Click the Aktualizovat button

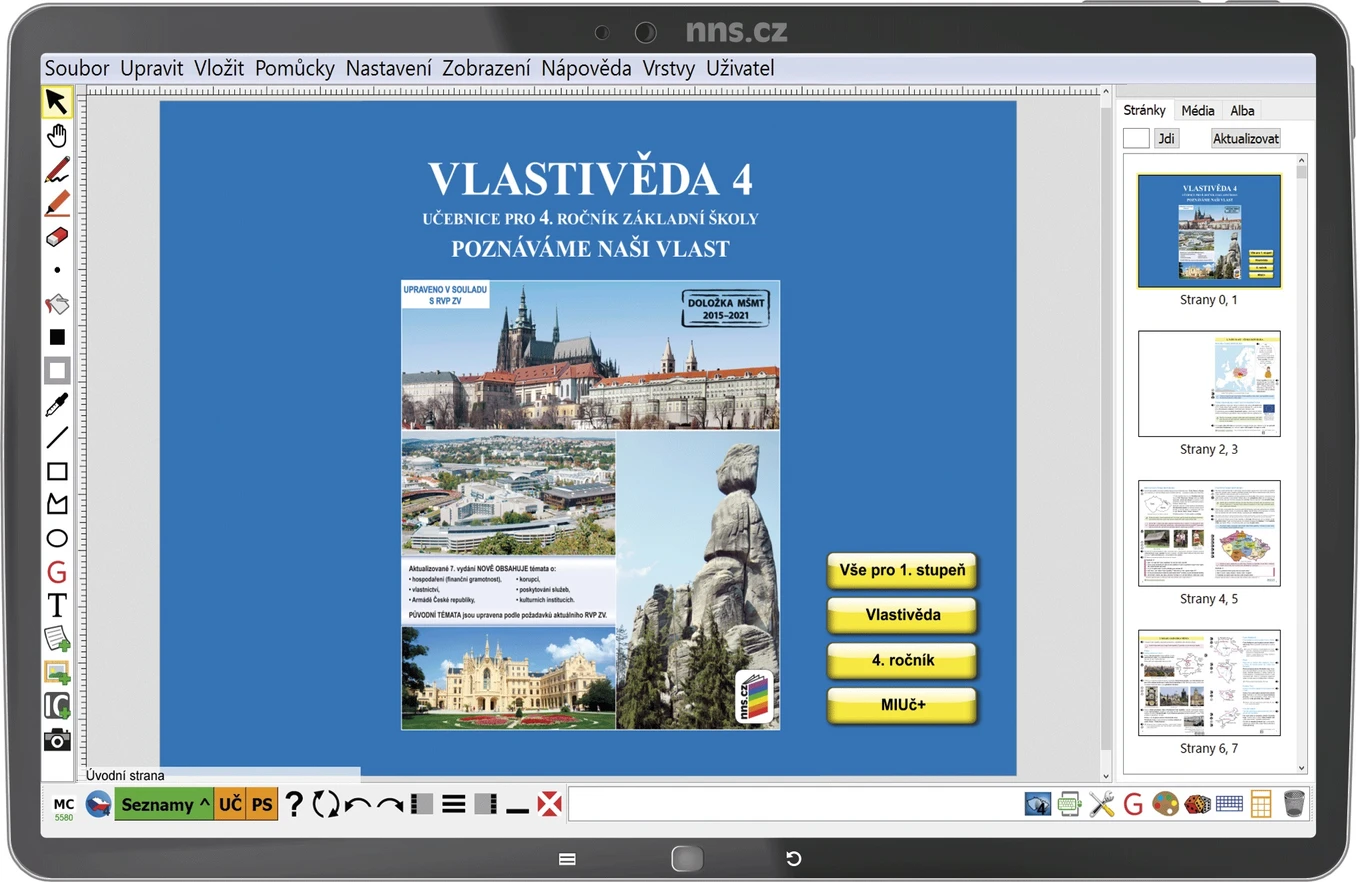click(1245, 139)
